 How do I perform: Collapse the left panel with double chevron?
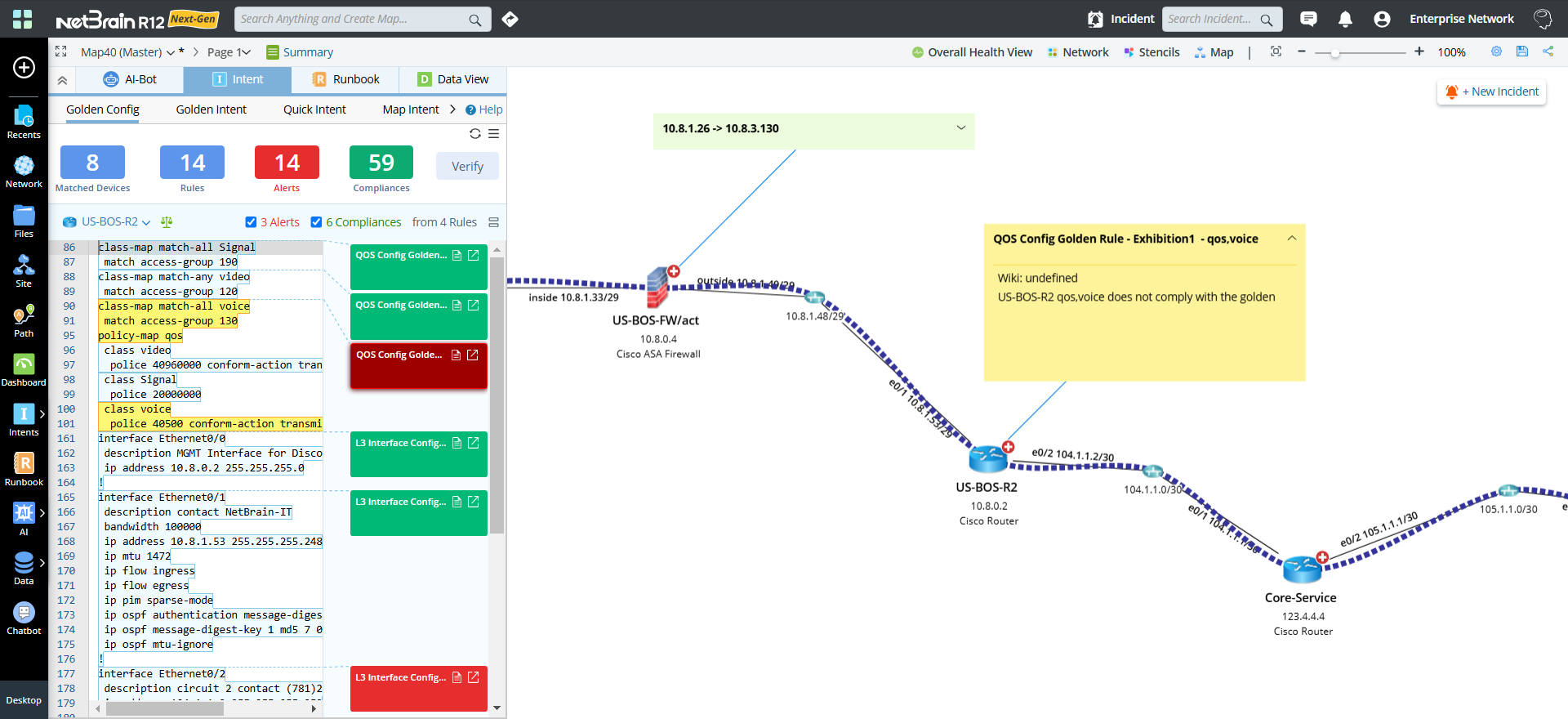[x=62, y=80]
